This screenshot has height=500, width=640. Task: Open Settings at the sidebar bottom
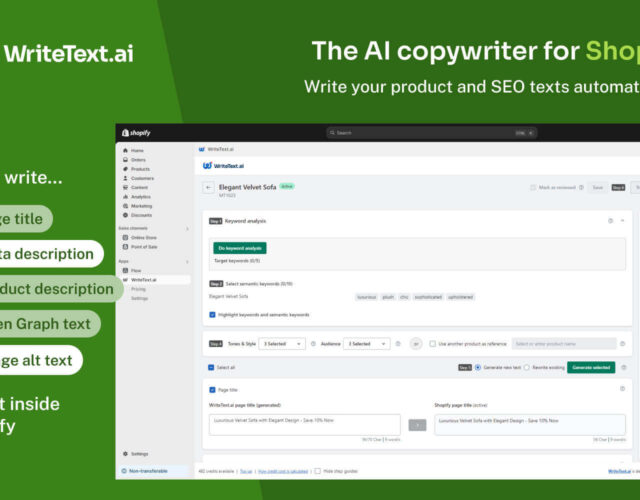pyautogui.click(x=139, y=454)
